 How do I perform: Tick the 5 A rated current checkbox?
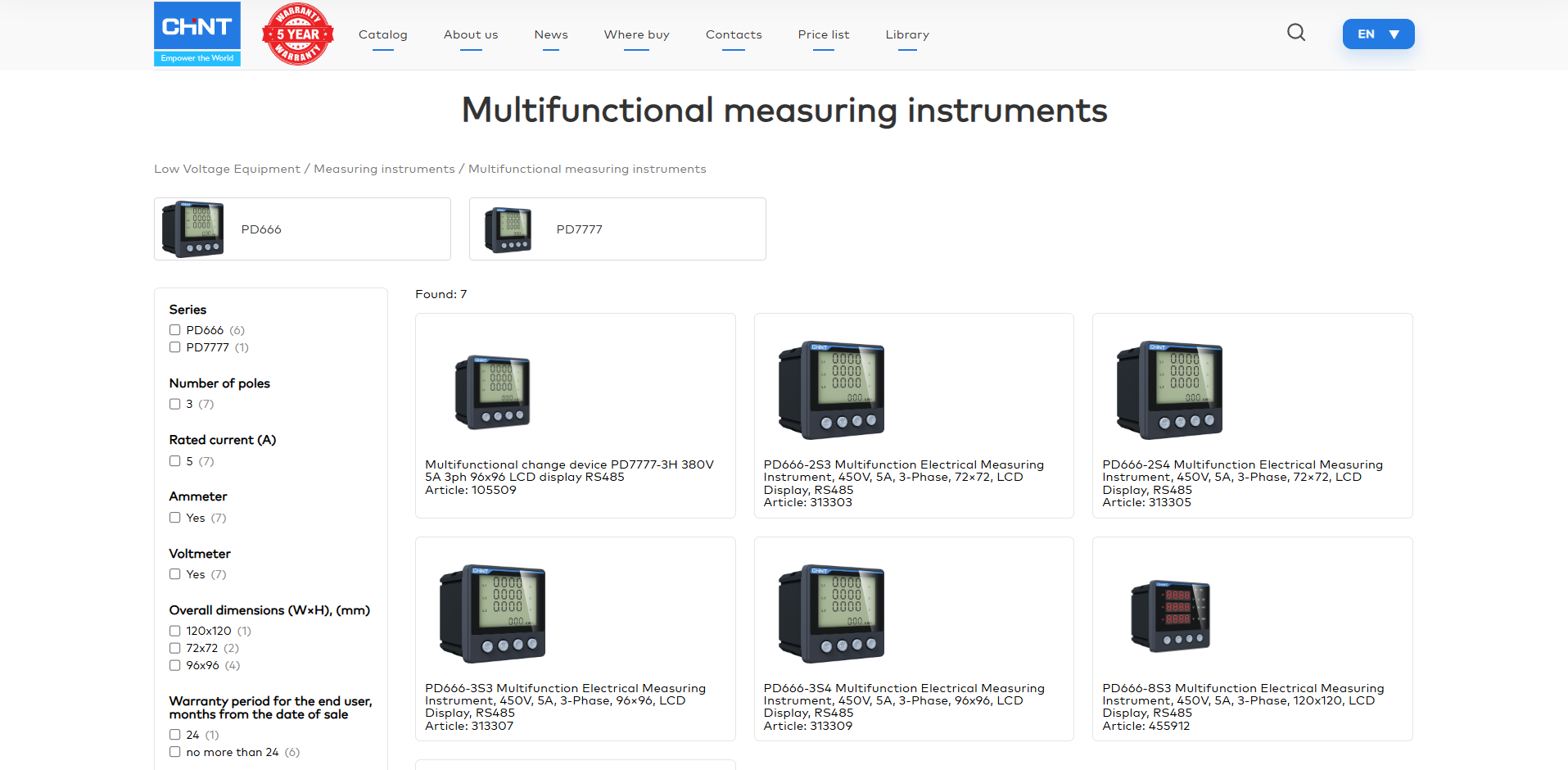click(175, 461)
